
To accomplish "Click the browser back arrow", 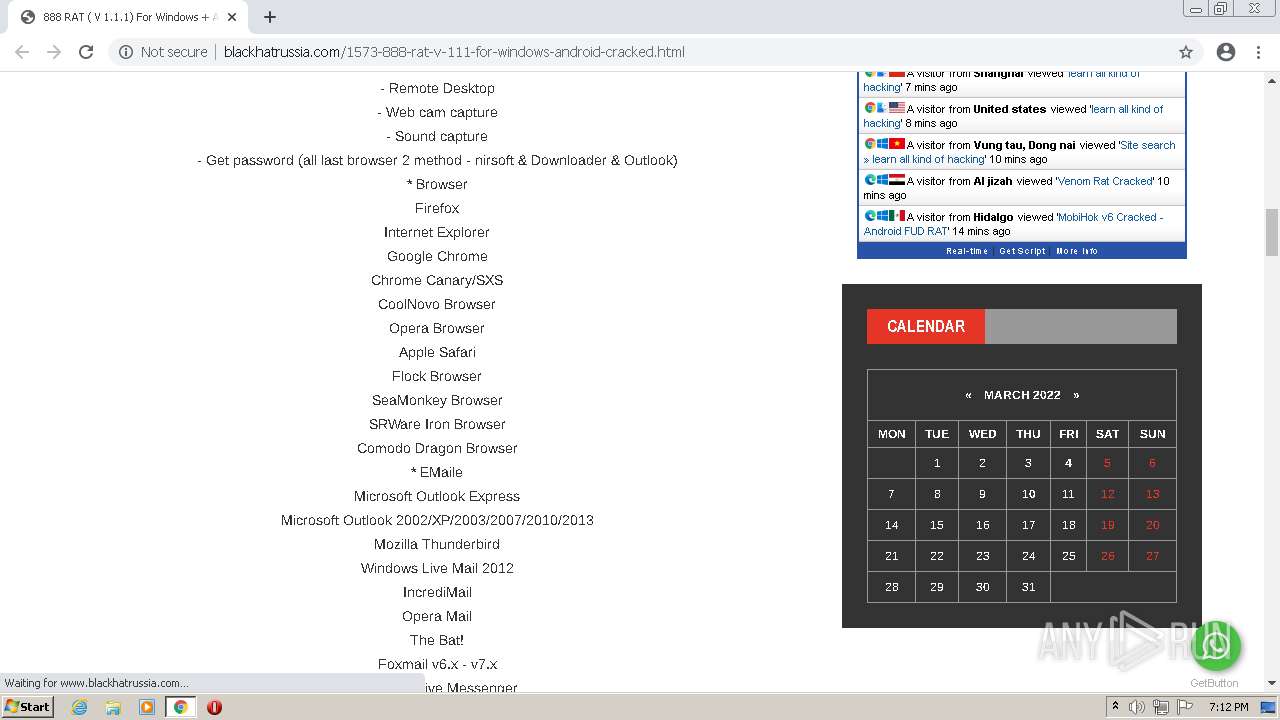I will (22, 52).
